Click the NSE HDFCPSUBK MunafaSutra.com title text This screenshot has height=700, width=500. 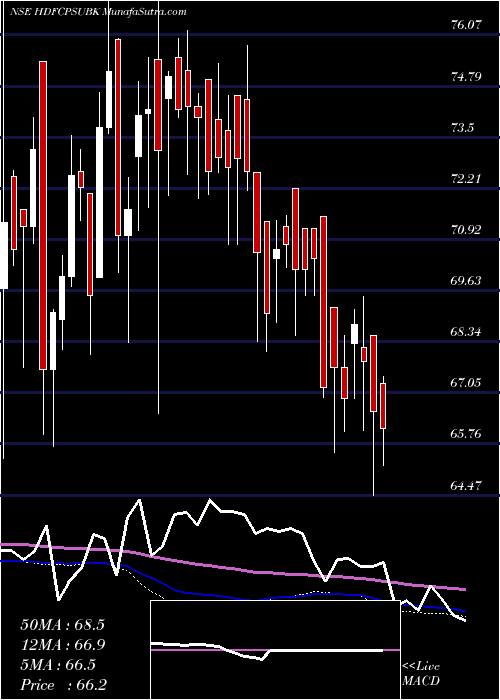pos(98,12)
